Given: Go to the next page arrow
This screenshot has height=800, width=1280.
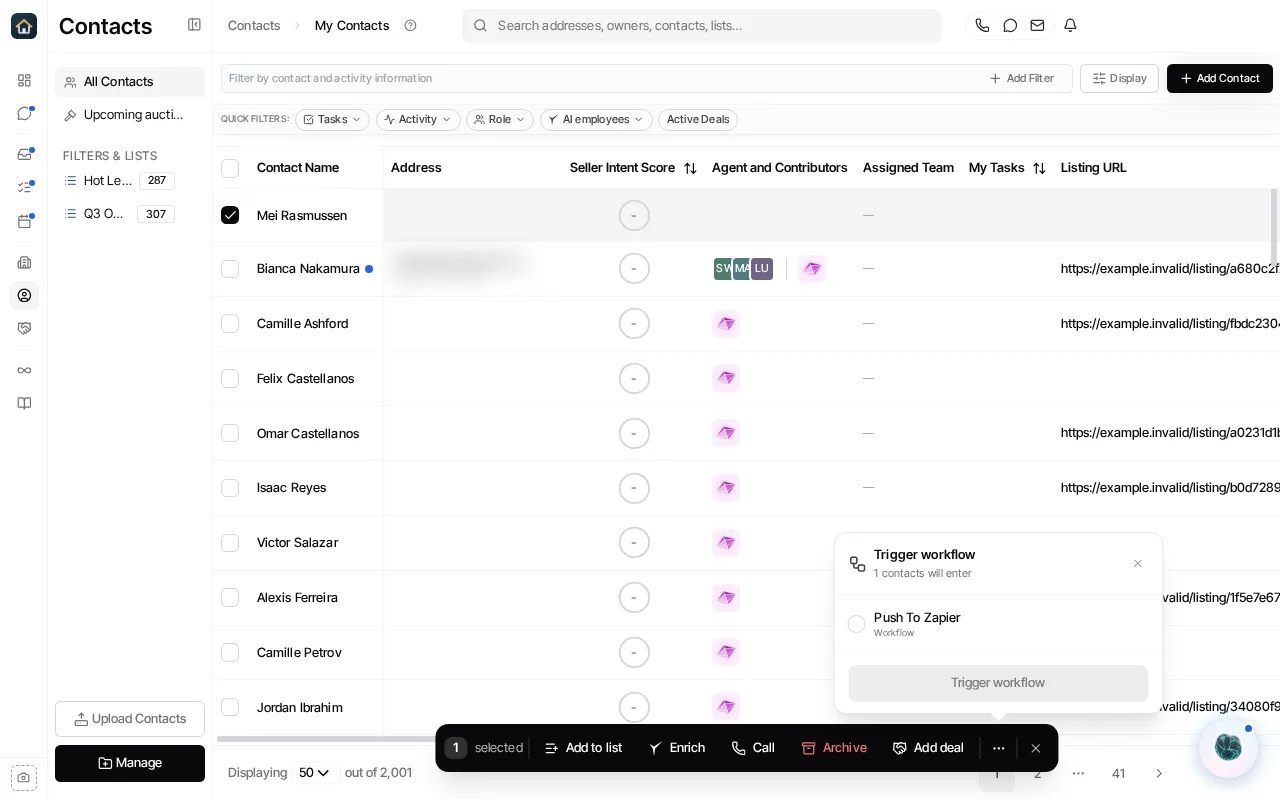Looking at the screenshot, I should point(1159,773).
